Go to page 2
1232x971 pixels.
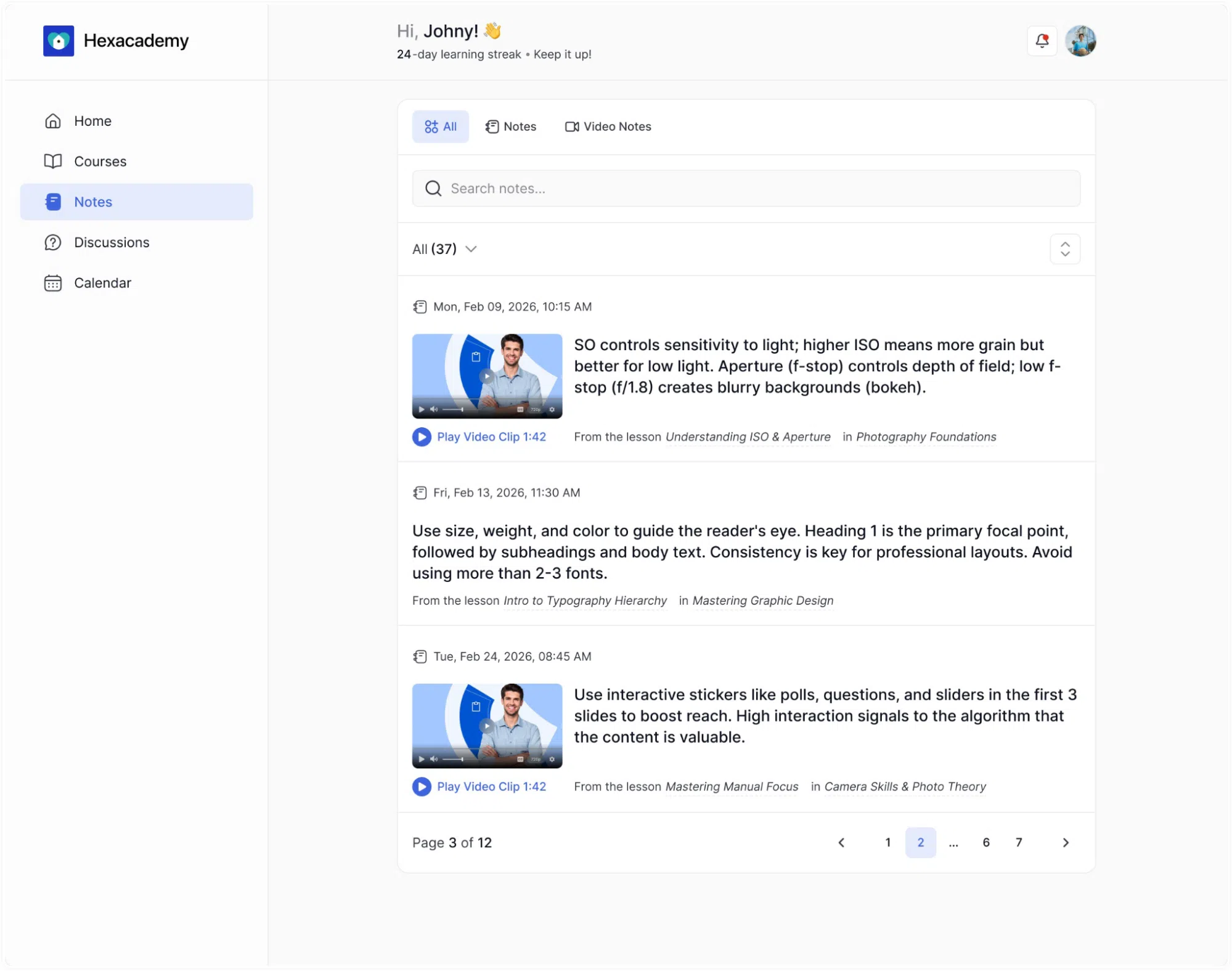921,843
